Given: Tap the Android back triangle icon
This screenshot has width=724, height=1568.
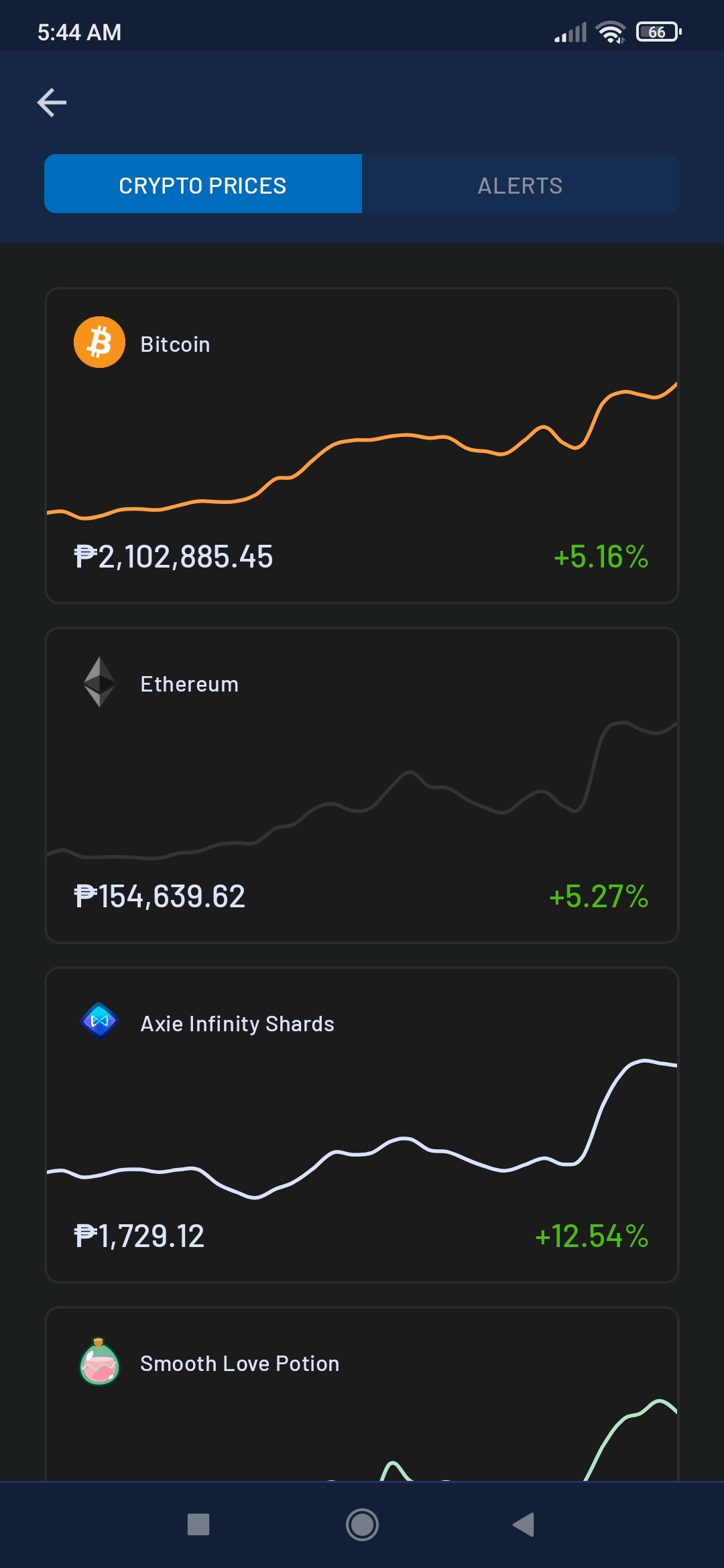Looking at the screenshot, I should (x=524, y=1524).
